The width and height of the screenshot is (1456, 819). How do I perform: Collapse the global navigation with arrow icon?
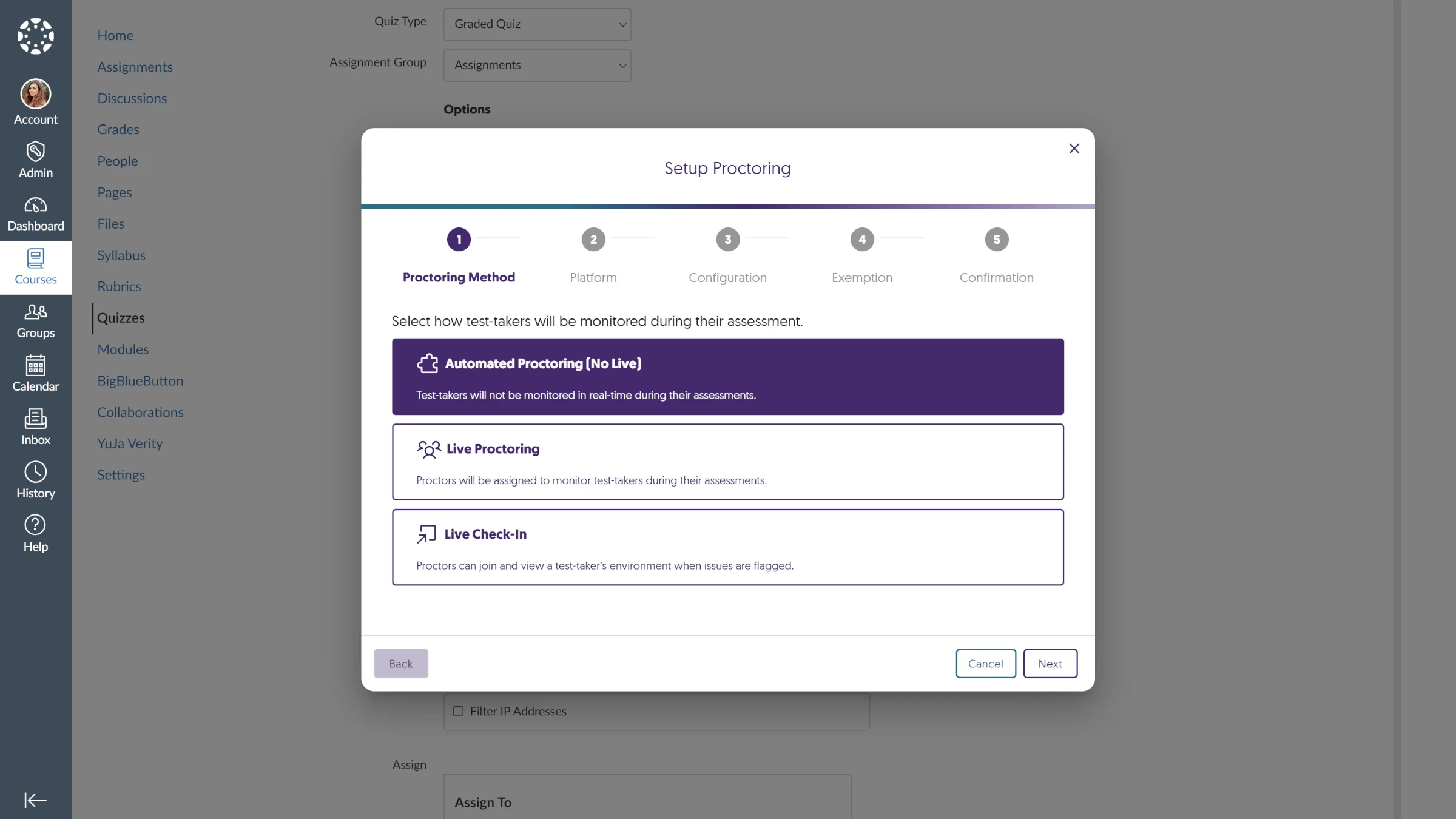click(35, 800)
